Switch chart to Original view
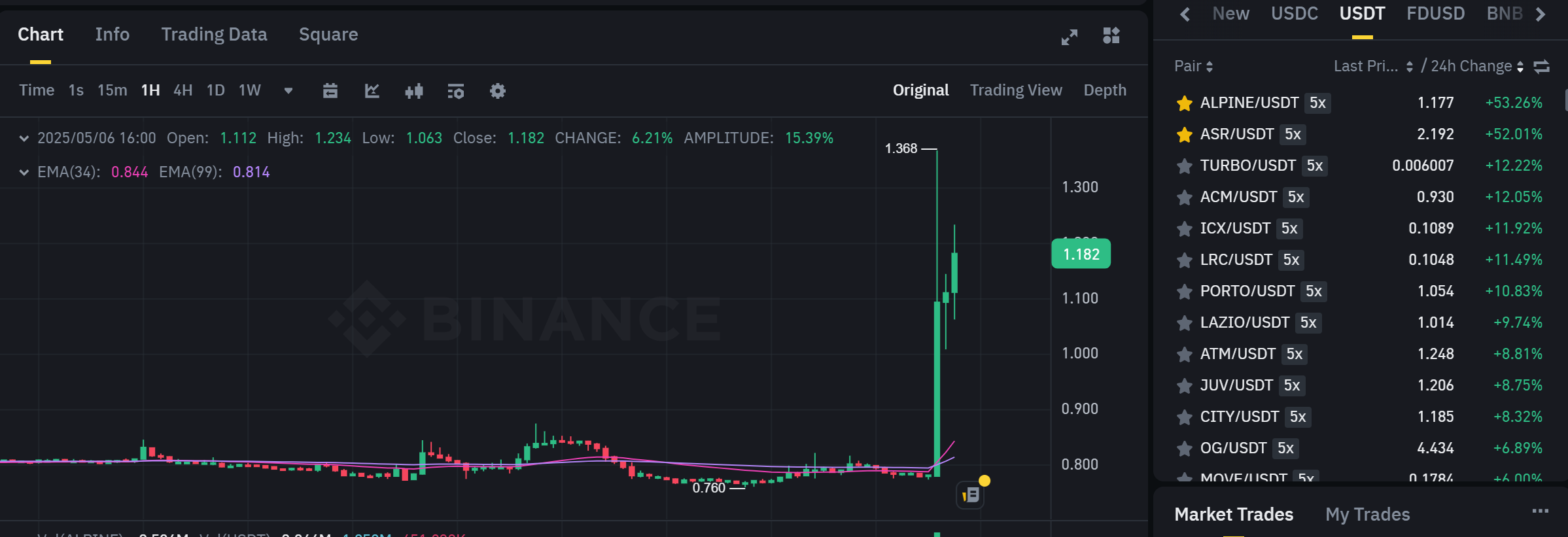Screen dimensions: 1568x537 pos(920,90)
